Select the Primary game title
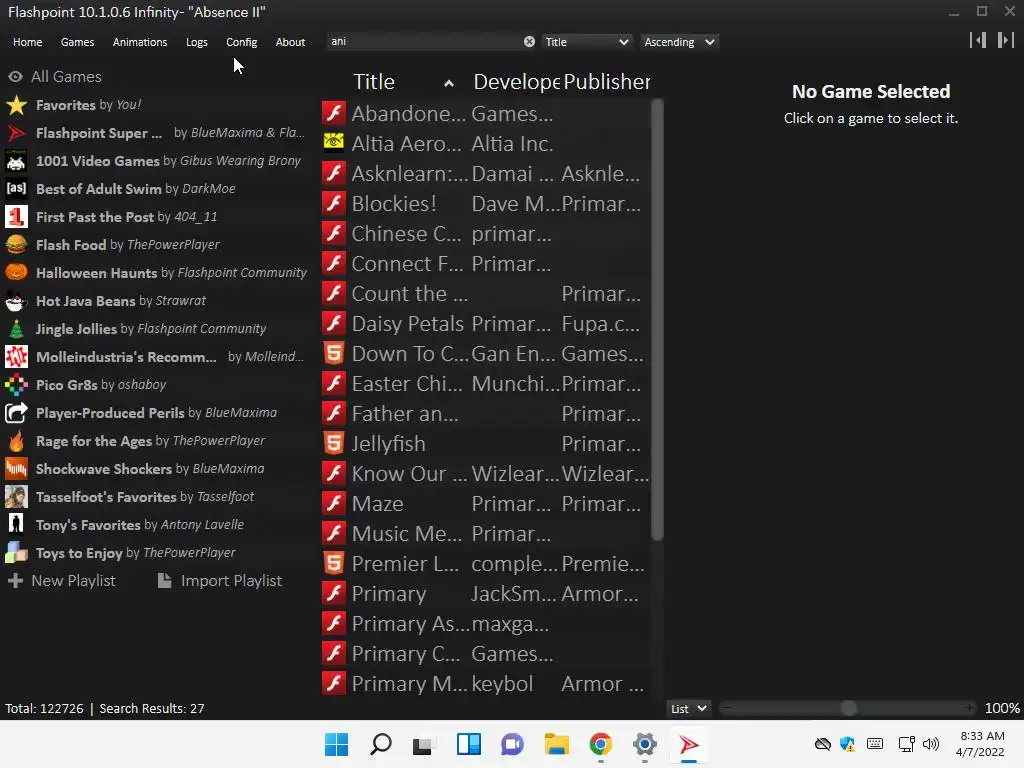The height and width of the screenshot is (768, 1024). [x=389, y=594]
